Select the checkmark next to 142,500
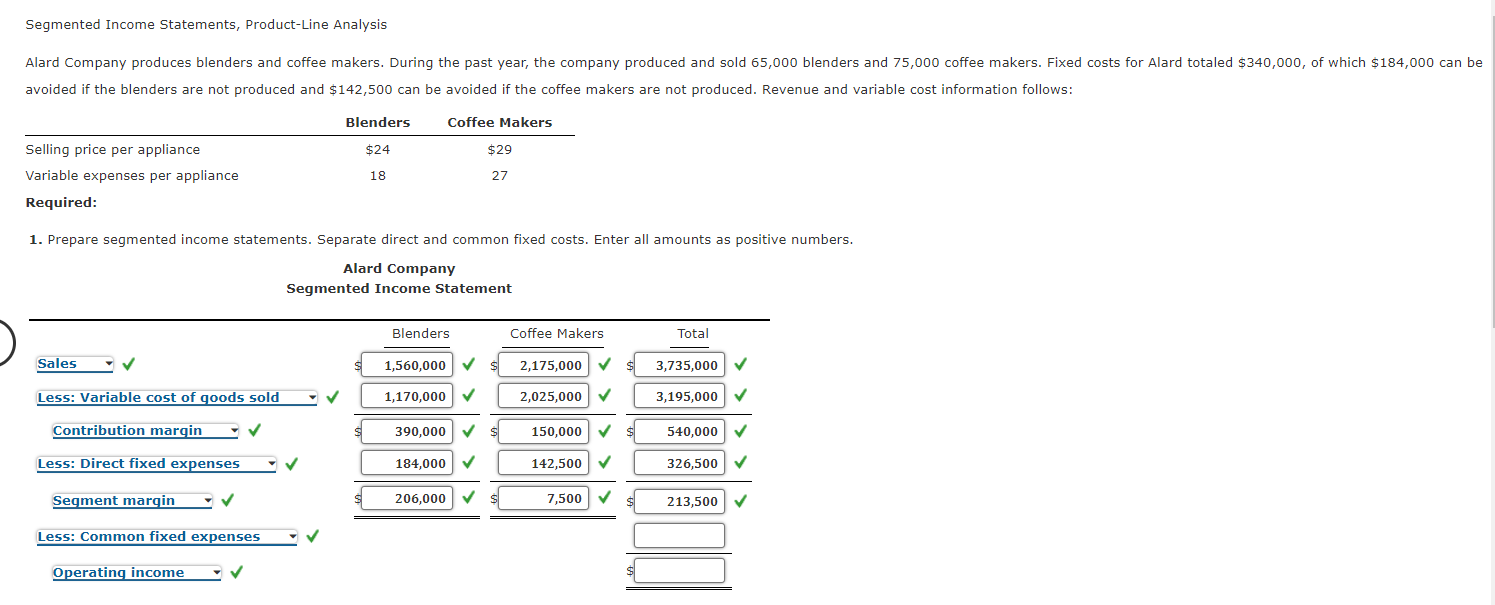This screenshot has height=605, width=1495. [604, 463]
